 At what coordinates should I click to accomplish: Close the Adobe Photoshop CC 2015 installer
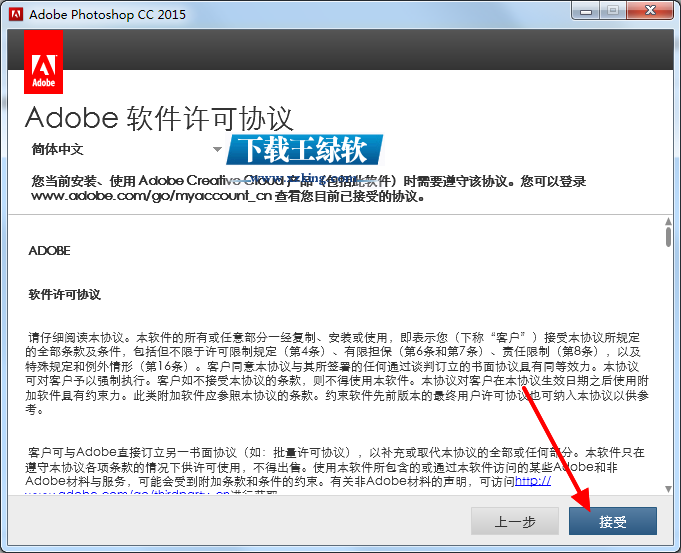pyautogui.click(x=650, y=11)
